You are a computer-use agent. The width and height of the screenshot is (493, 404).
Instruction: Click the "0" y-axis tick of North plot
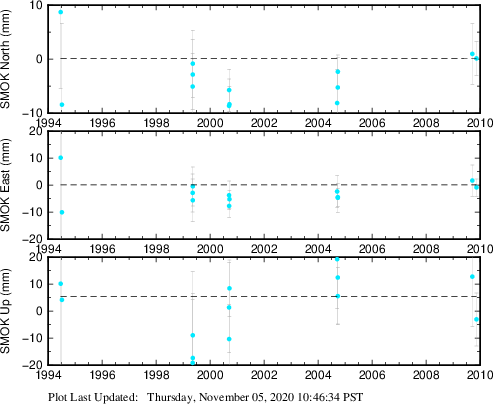click(x=40, y=59)
